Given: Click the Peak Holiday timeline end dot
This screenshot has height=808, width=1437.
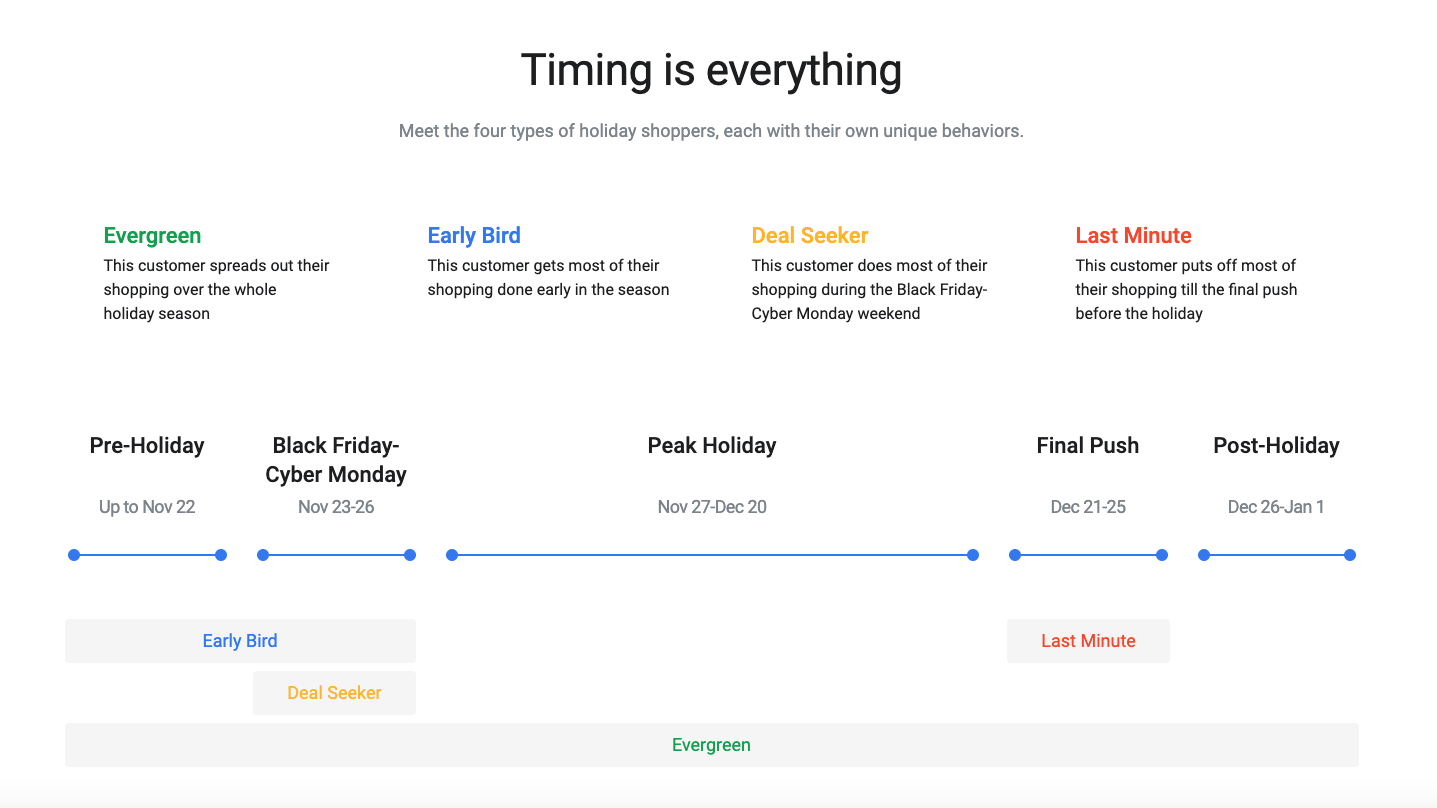Looking at the screenshot, I should pyautogui.click(x=973, y=555).
